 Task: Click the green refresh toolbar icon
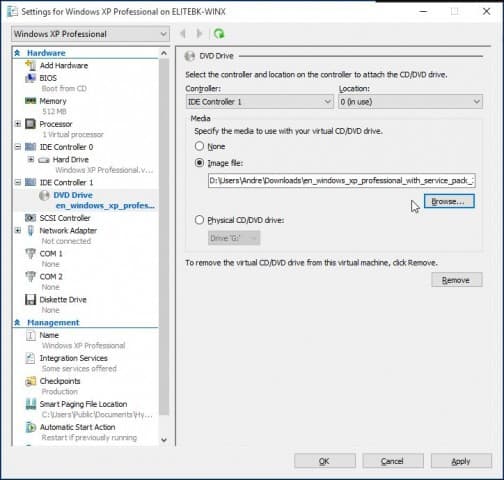click(x=219, y=34)
